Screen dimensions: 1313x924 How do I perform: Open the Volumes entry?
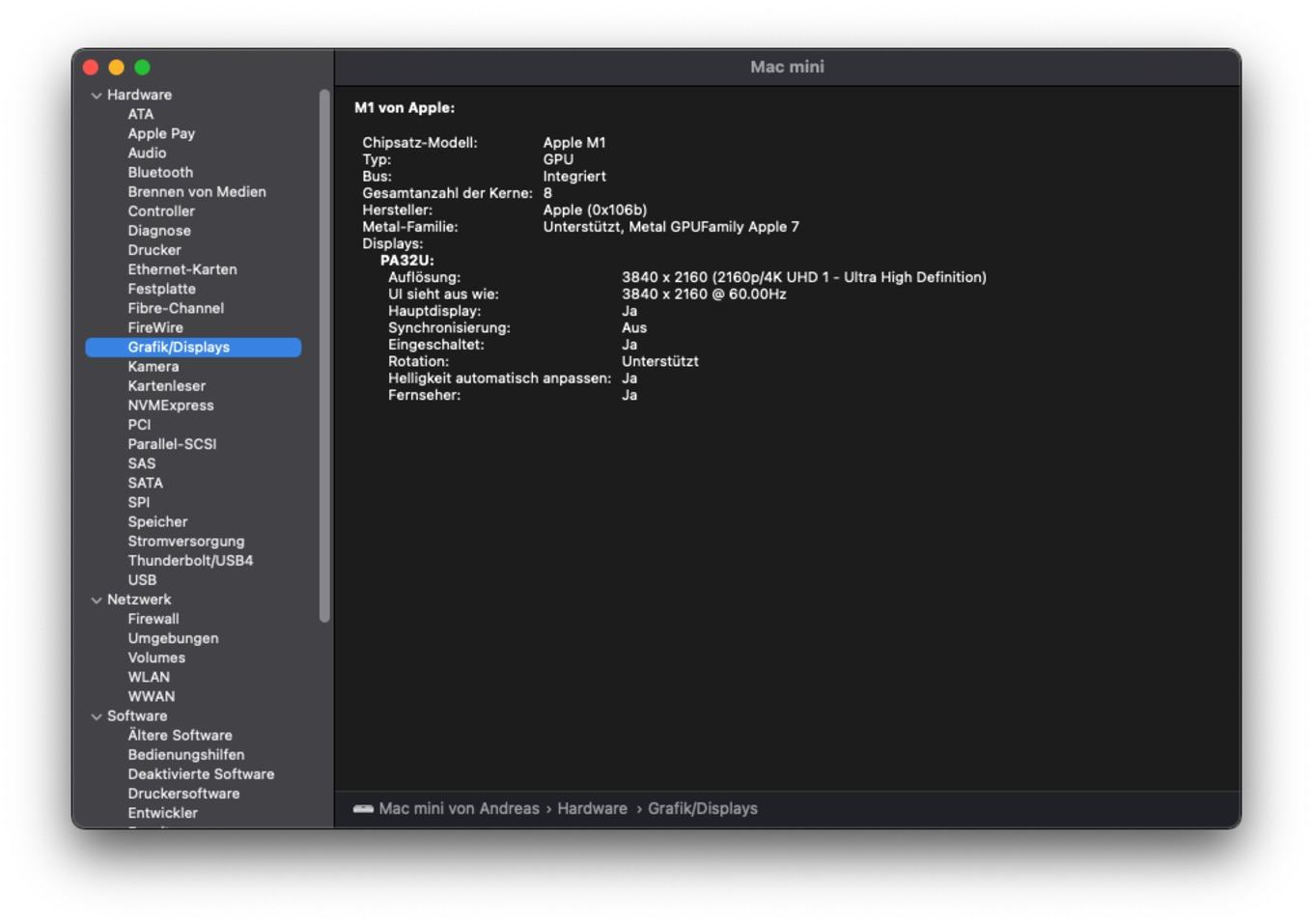pyautogui.click(x=156, y=658)
